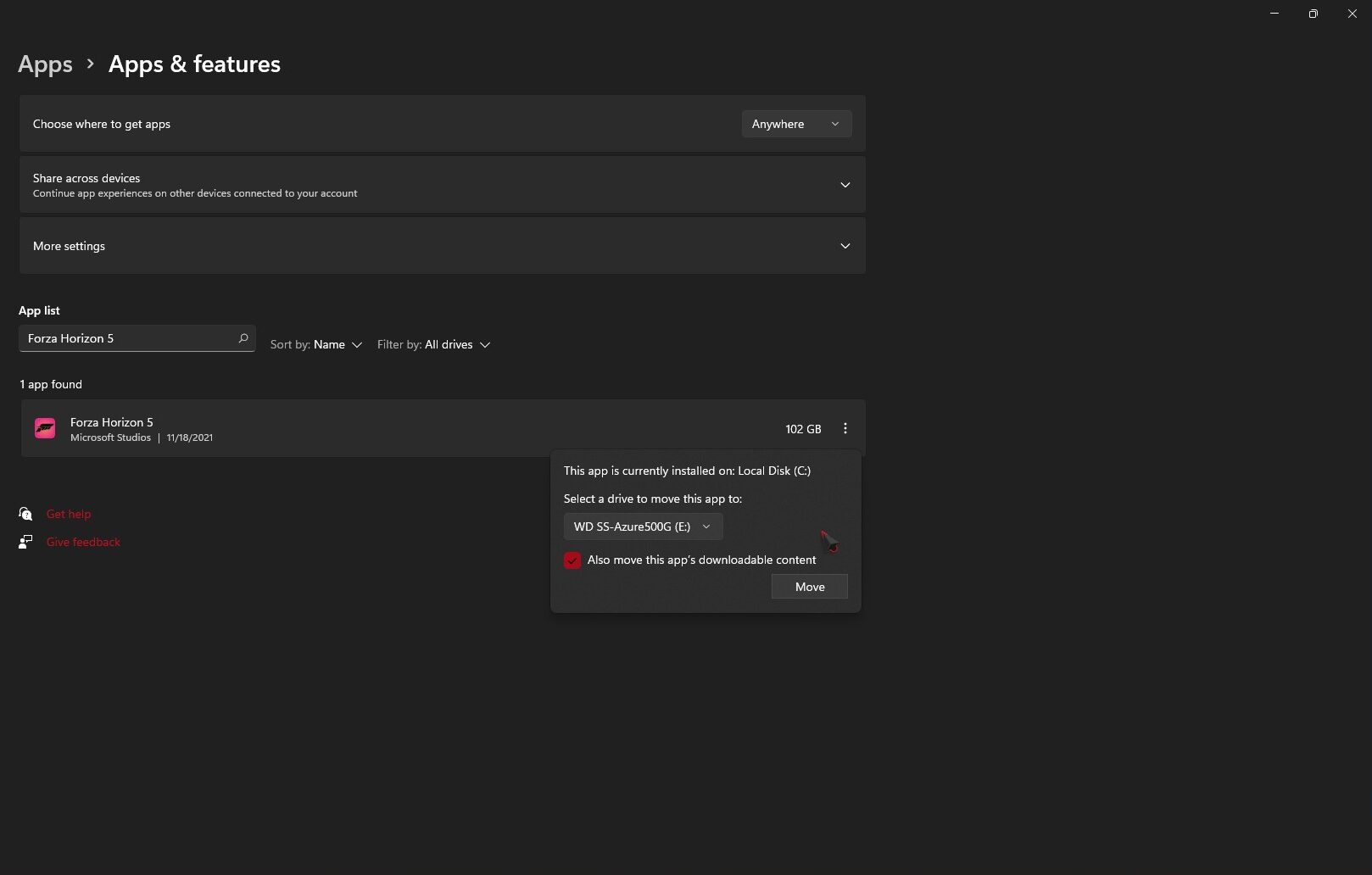The height and width of the screenshot is (875, 1372).
Task: Click the Get help icon
Action: [25, 514]
